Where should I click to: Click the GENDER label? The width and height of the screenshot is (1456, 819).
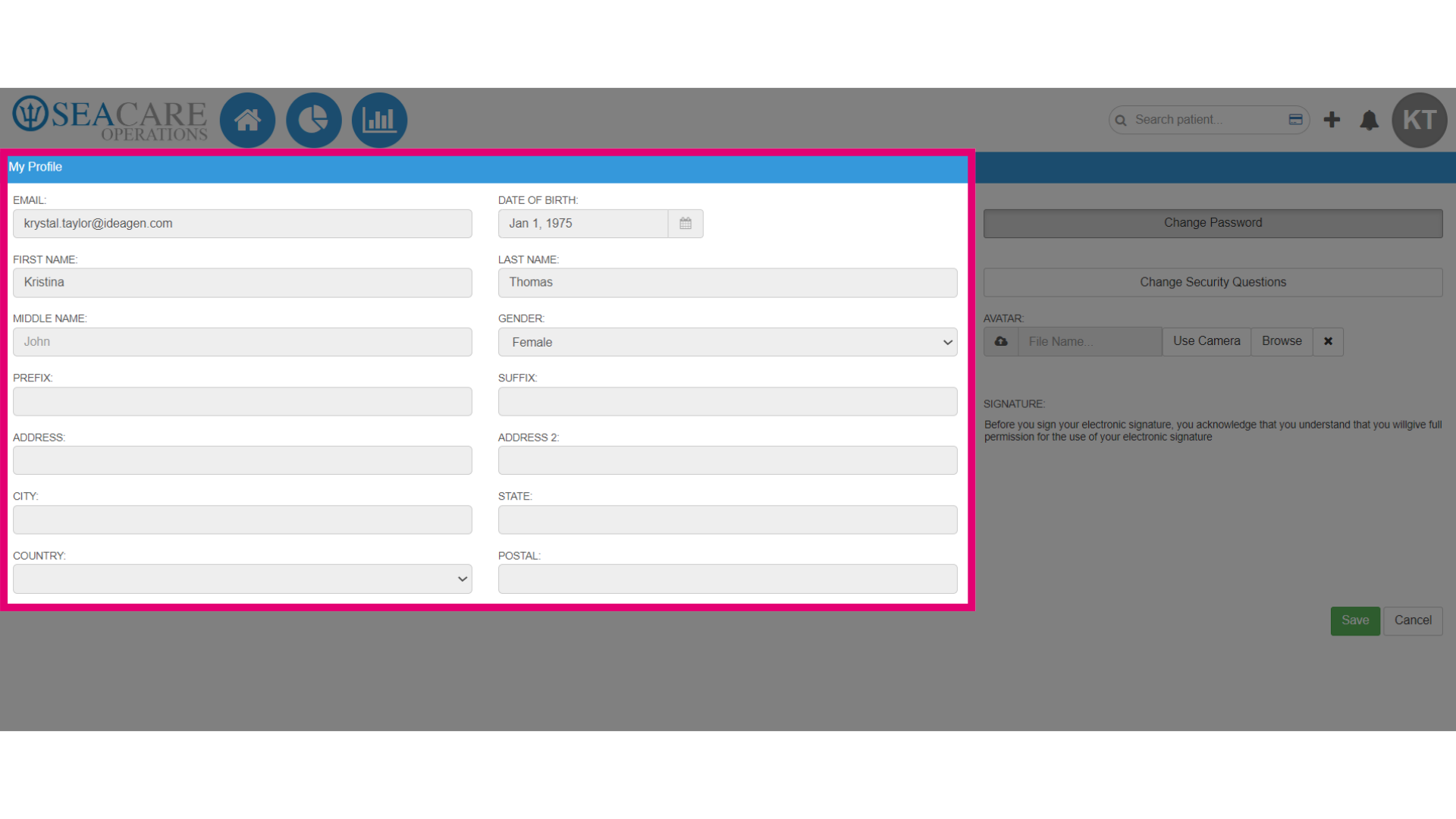pos(521,318)
